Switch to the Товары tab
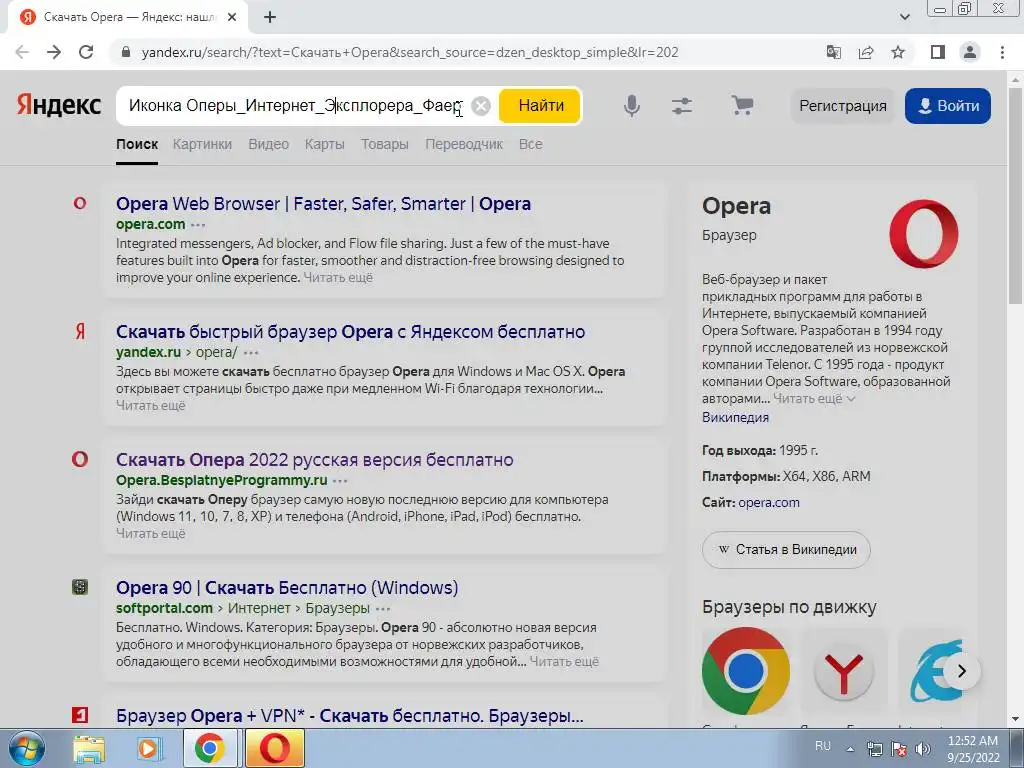The image size is (1024, 768). point(385,144)
